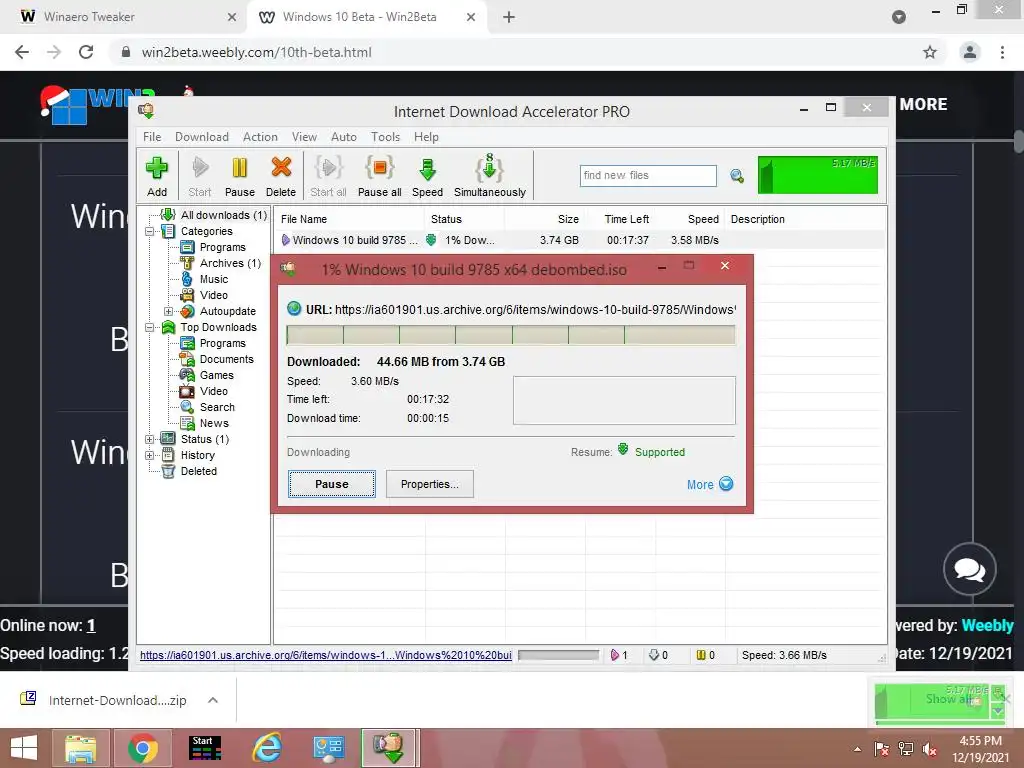This screenshot has width=1024, height=768.
Task: Click the archive.org URL link in status bar
Action: pos(325,655)
